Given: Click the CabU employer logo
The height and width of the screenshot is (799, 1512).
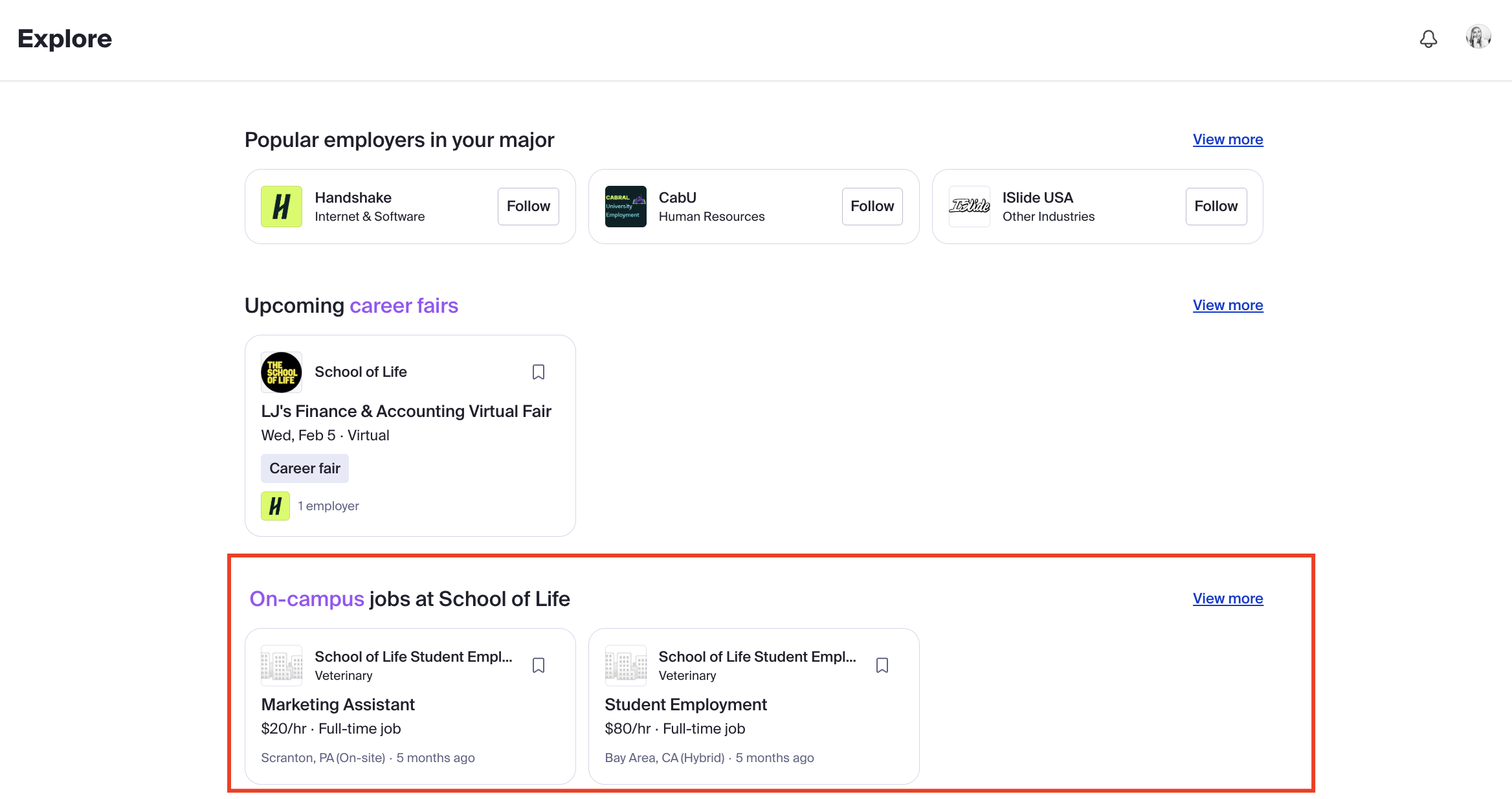Looking at the screenshot, I should pos(625,207).
